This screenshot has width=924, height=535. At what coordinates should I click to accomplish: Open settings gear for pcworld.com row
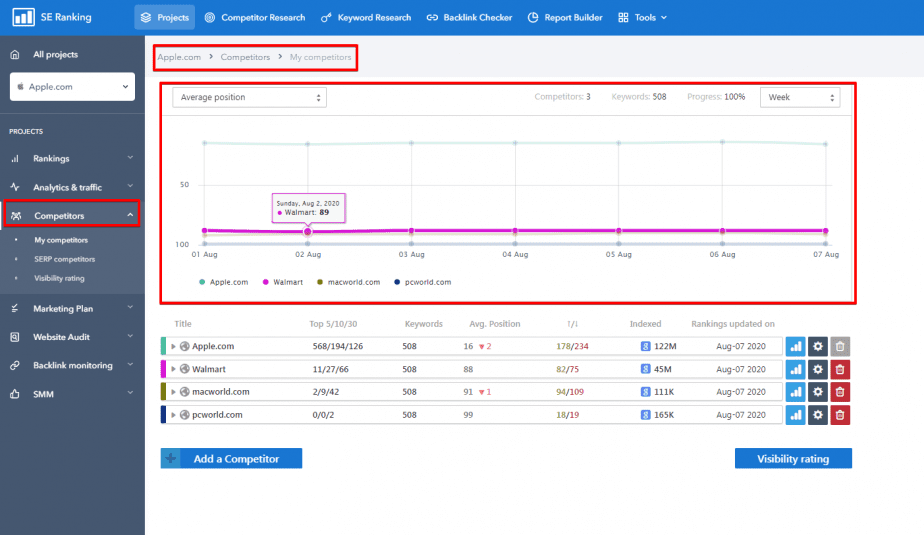coord(818,415)
